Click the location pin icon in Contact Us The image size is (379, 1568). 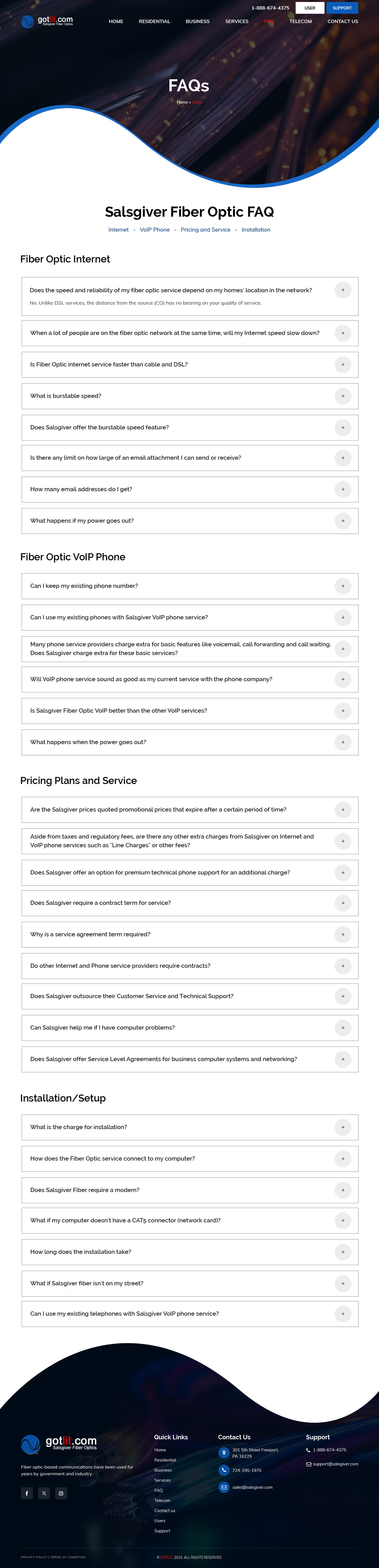point(224,1452)
